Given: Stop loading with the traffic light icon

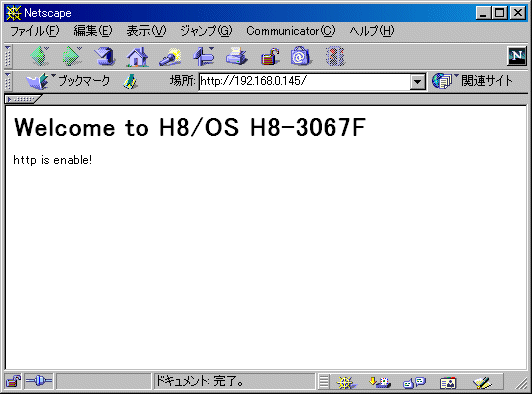Looking at the screenshot, I should pyautogui.click(x=335, y=56).
